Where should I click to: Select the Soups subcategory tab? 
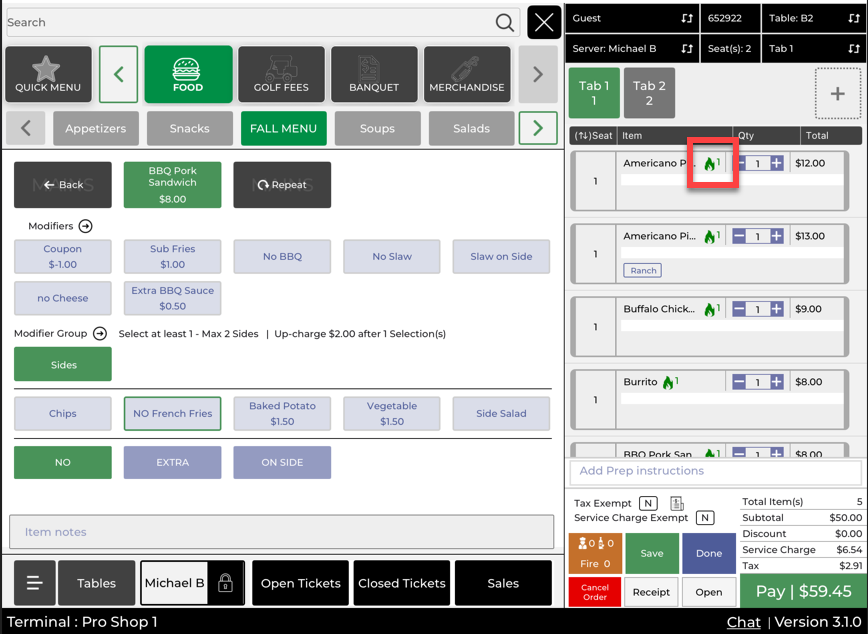pos(377,129)
